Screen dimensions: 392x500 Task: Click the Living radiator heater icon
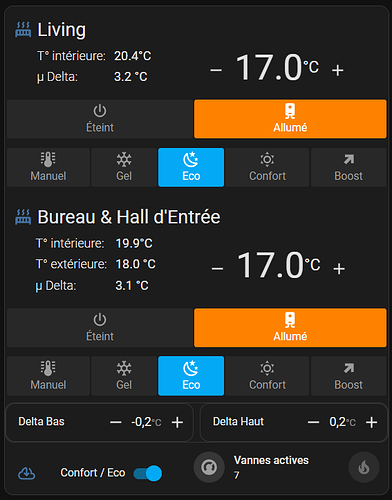[23, 29]
